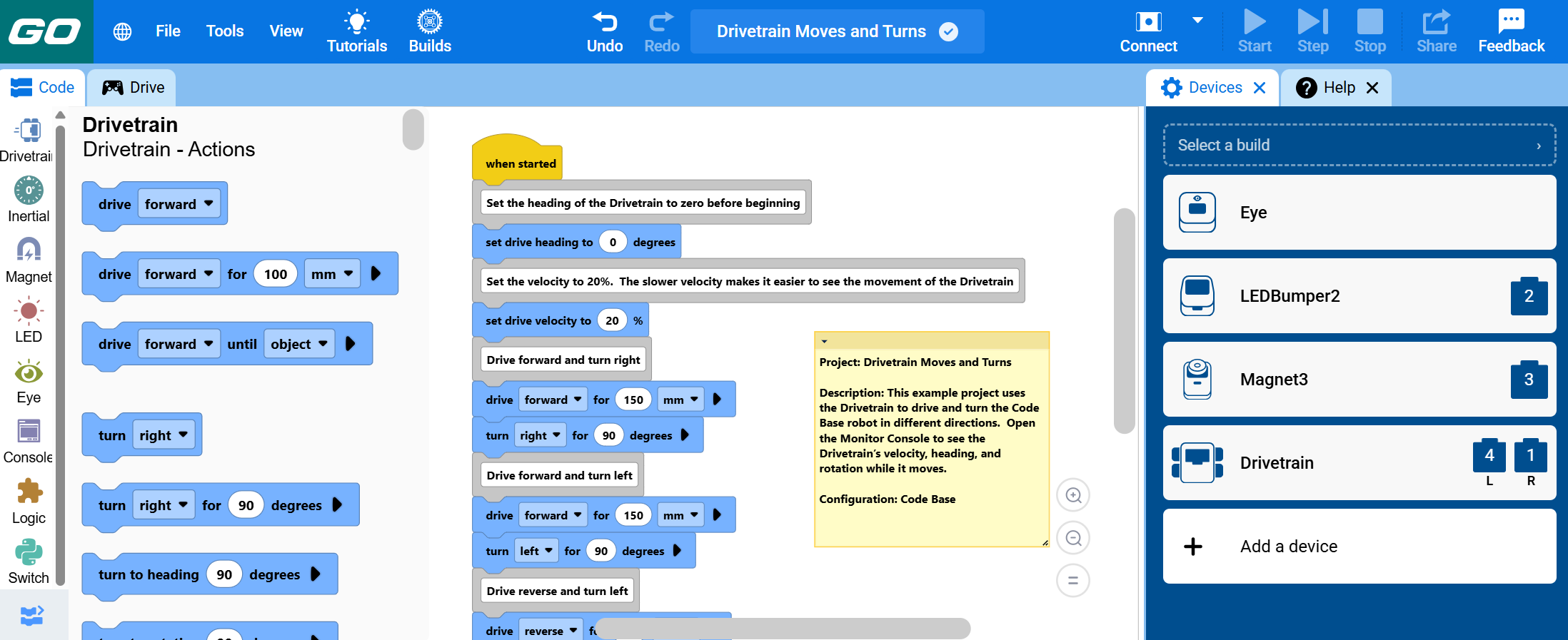Open mm units dropdown on palette drive-for block

click(x=332, y=274)
